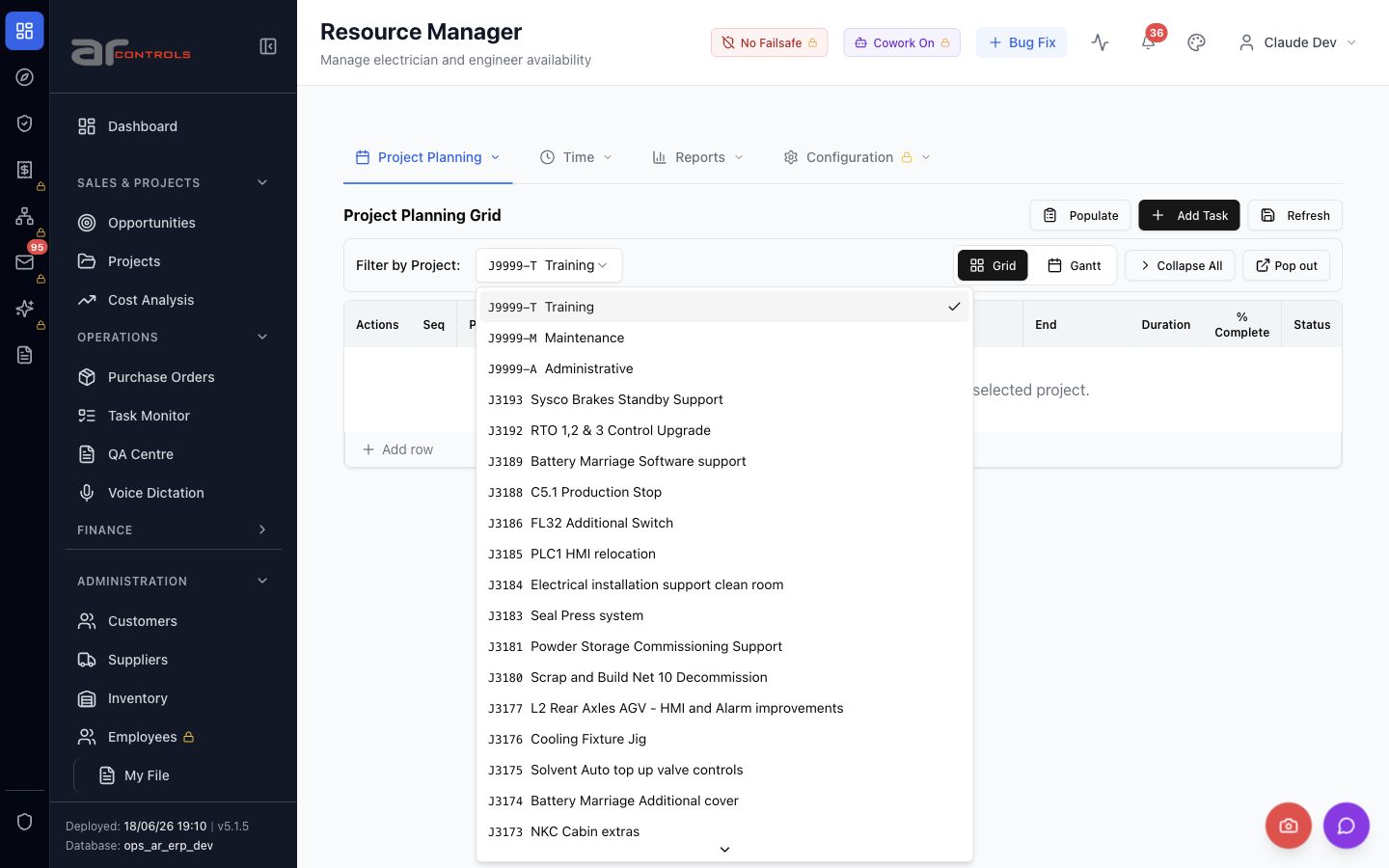The height and width of the screenshot is (868, 1389).
Task: Switch to the Reports tab
Action: [x=698, y=157]
